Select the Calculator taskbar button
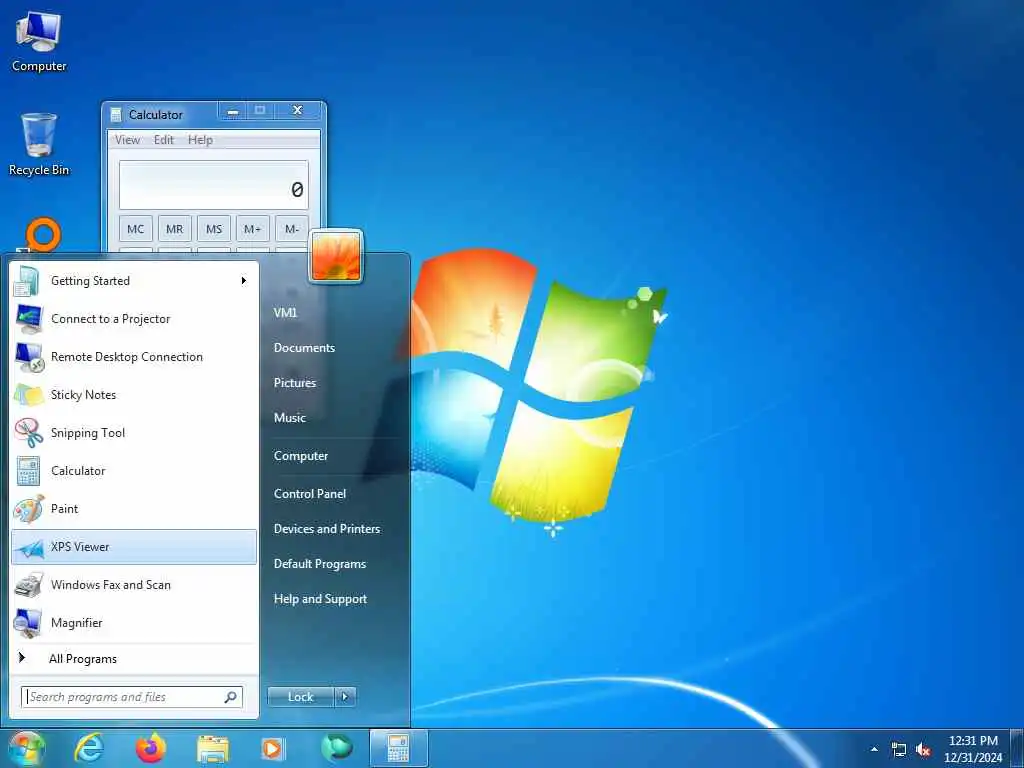This screenshot has height=768, width=1024. (x=398, y=748)
